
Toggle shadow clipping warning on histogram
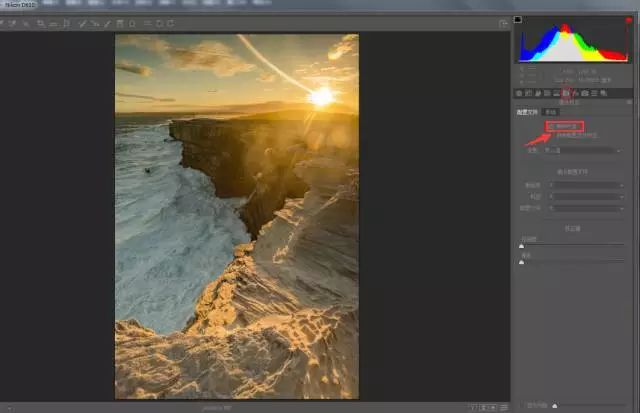(518, 19)
